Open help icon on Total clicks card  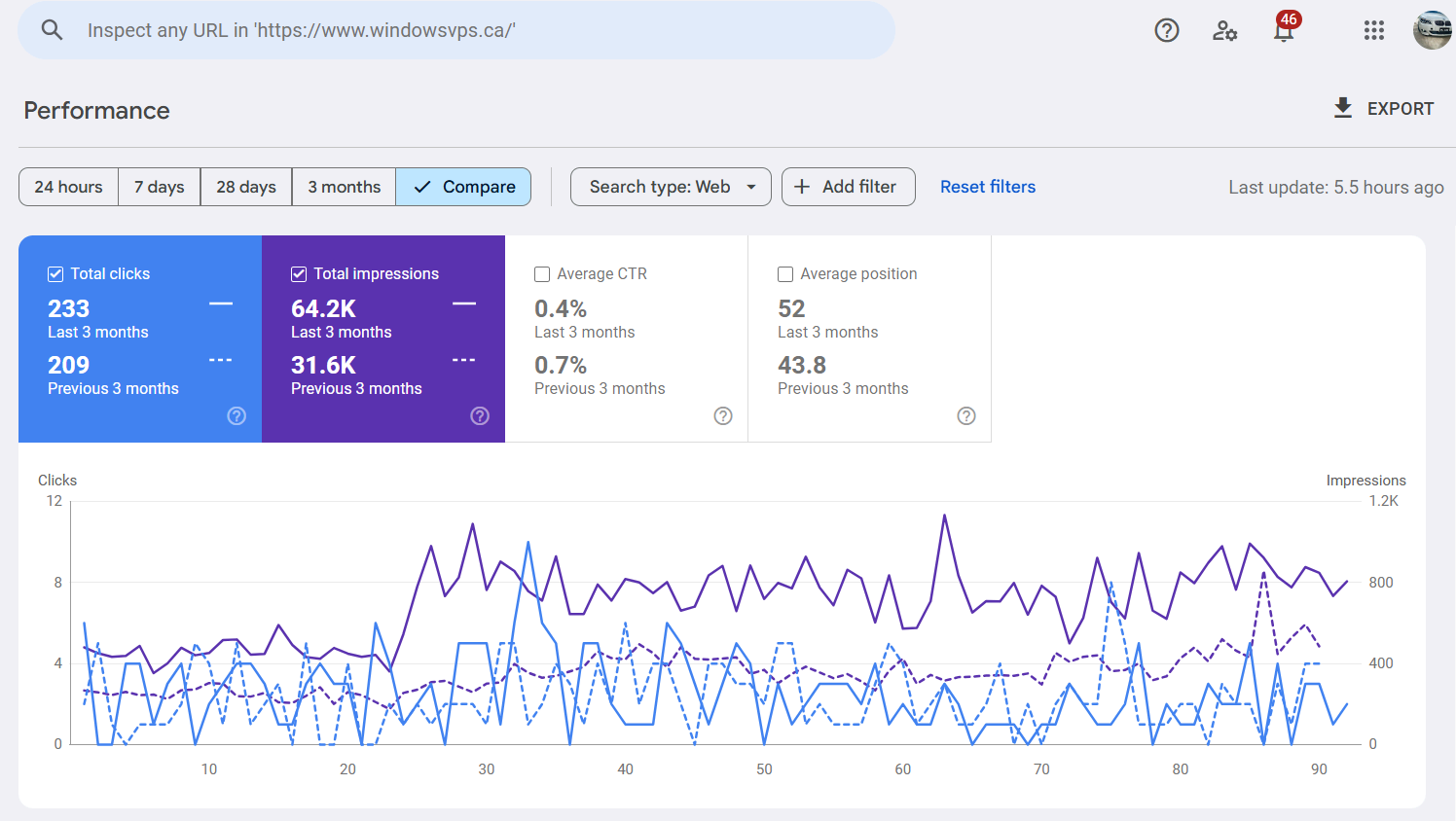tap(237, 416)
